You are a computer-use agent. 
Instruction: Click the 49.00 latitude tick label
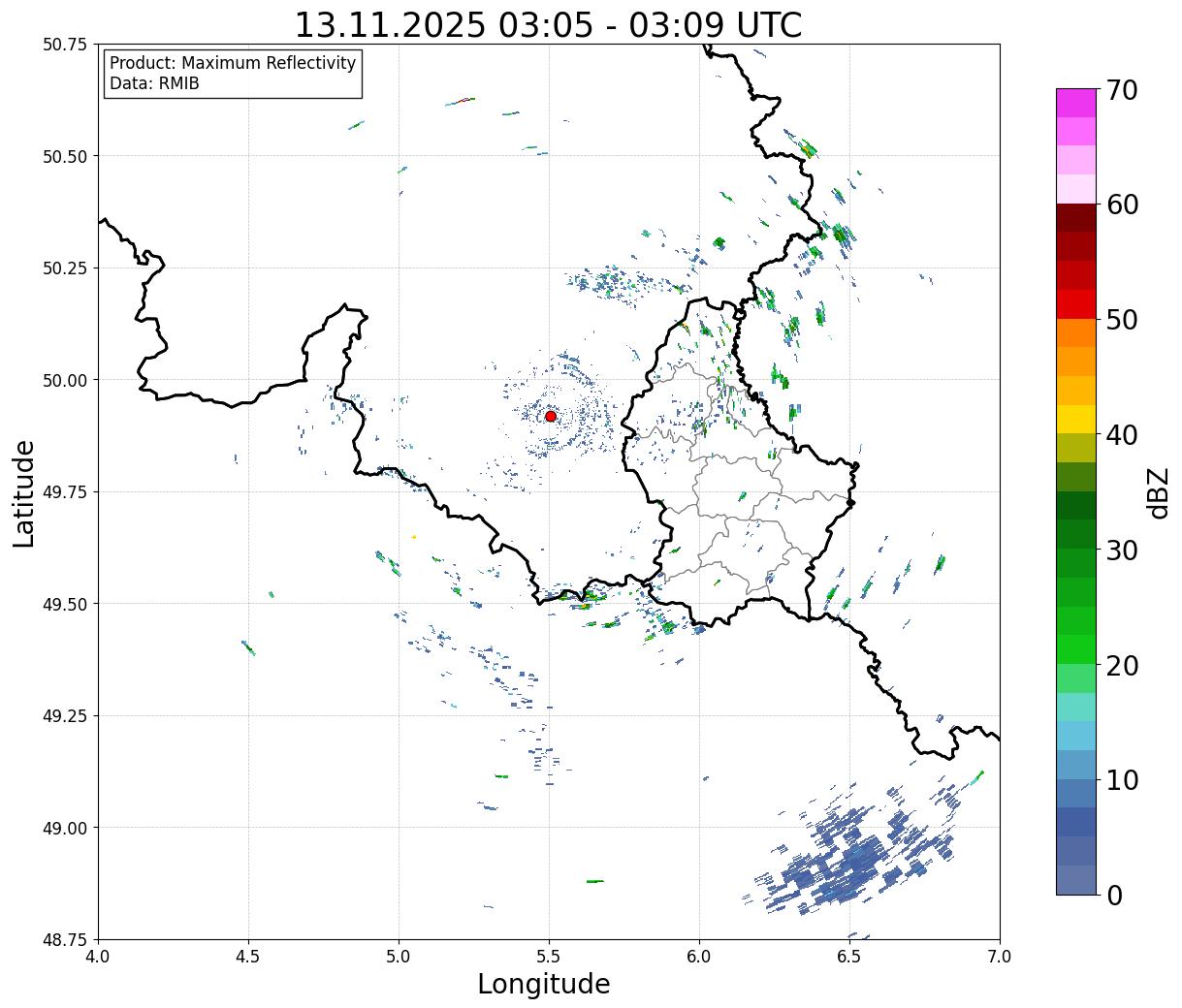(x=65, y=828)
